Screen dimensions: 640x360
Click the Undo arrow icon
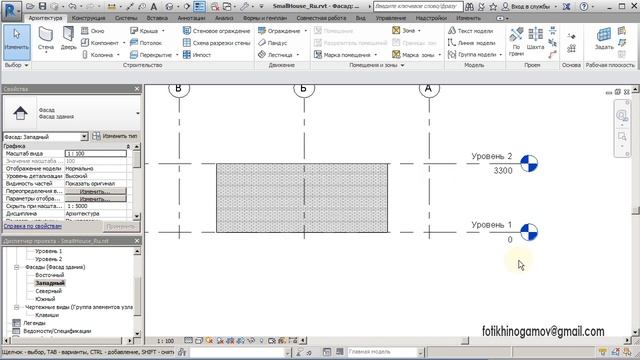pyautogui.click(x=72, y=7)
